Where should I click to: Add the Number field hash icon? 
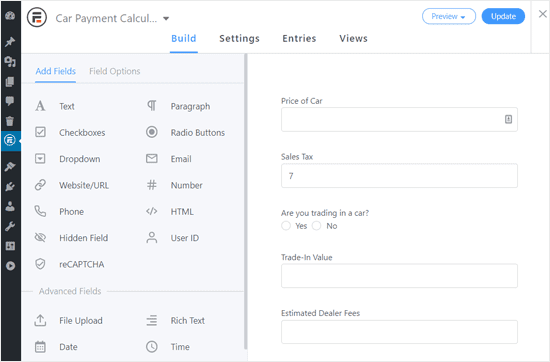tap(152, 185)
